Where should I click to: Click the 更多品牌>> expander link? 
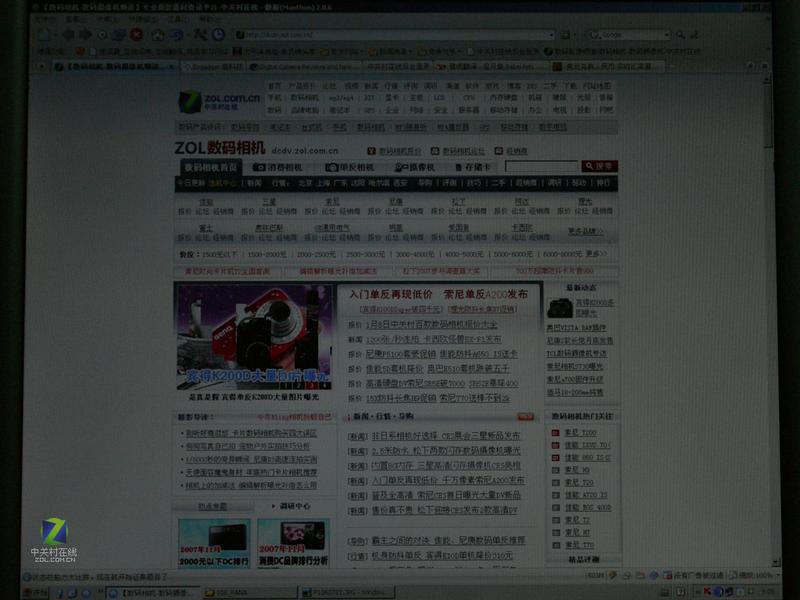[585, 231]
